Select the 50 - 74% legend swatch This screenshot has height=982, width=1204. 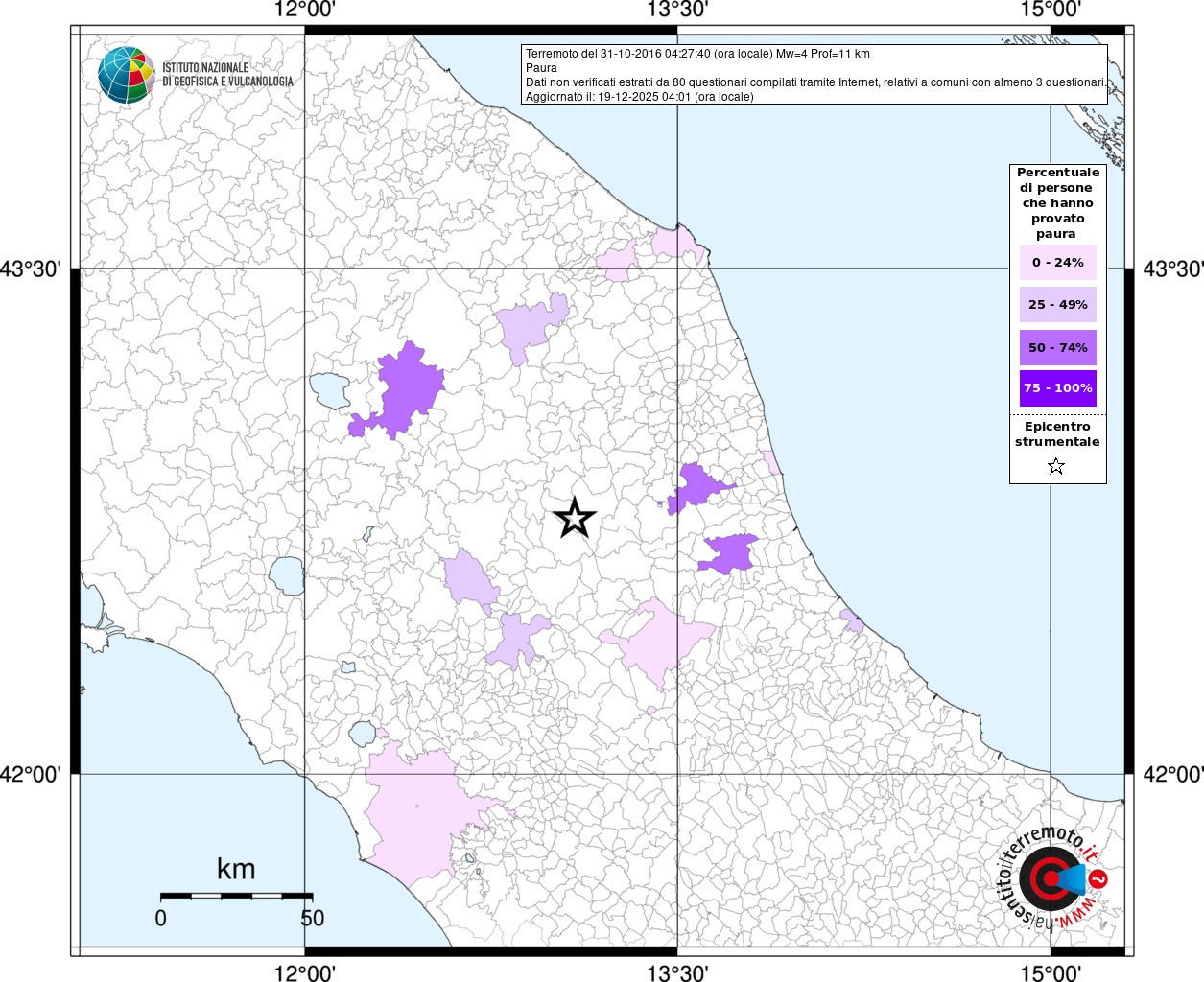[x=1058, y=347]
